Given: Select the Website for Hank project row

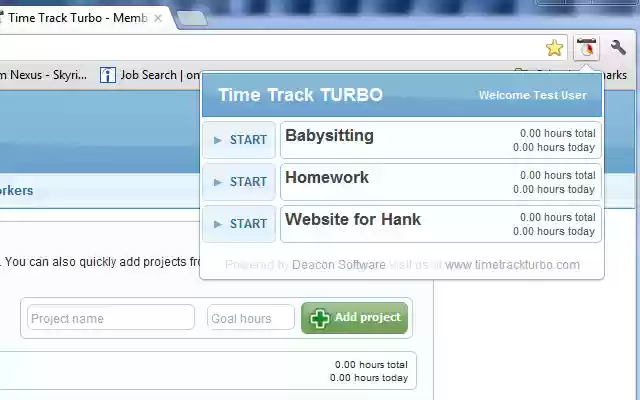Looking at the screenshot, I should (441, 224).
